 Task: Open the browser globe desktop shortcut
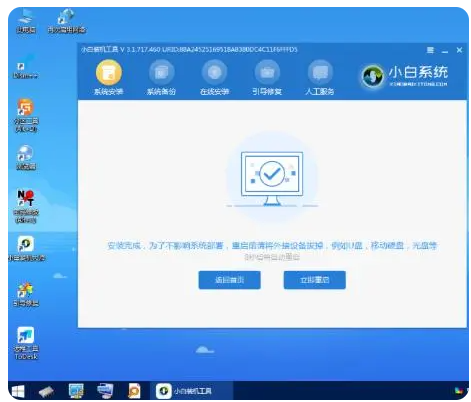tap(26, 157)
